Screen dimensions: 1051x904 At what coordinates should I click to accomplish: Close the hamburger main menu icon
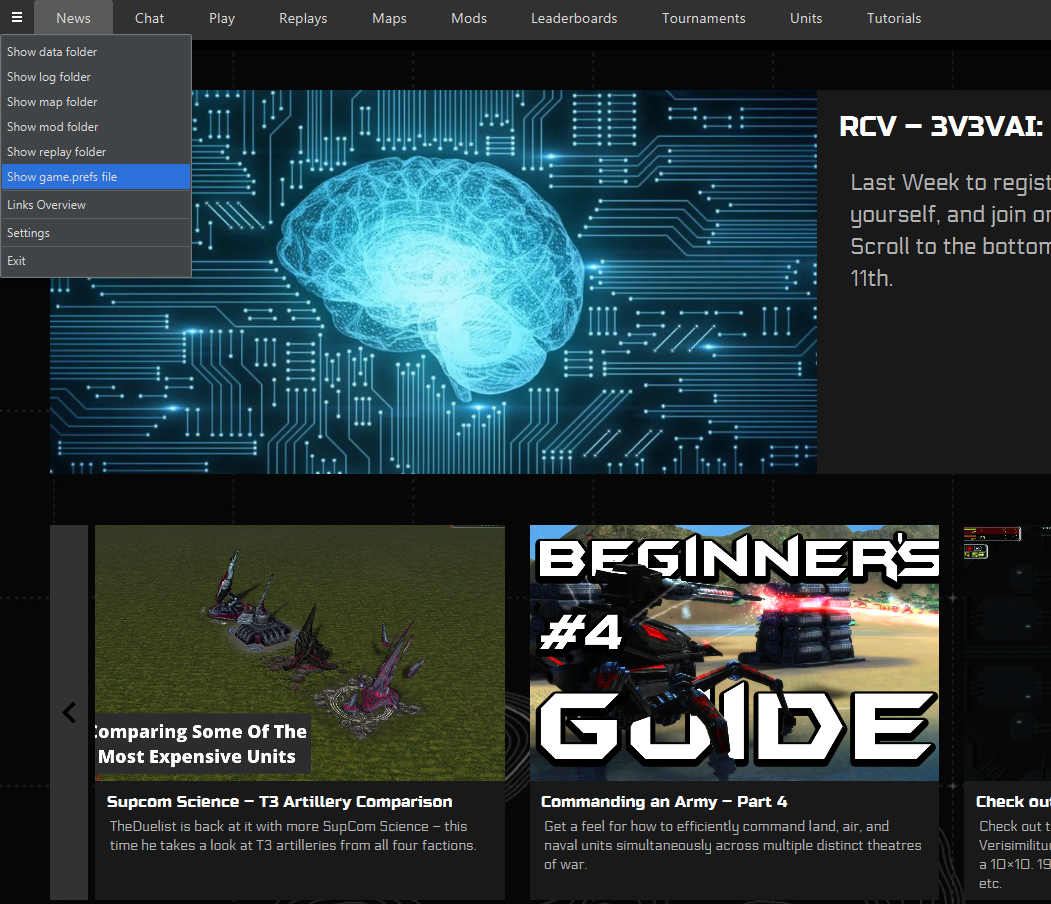point(17,17)
